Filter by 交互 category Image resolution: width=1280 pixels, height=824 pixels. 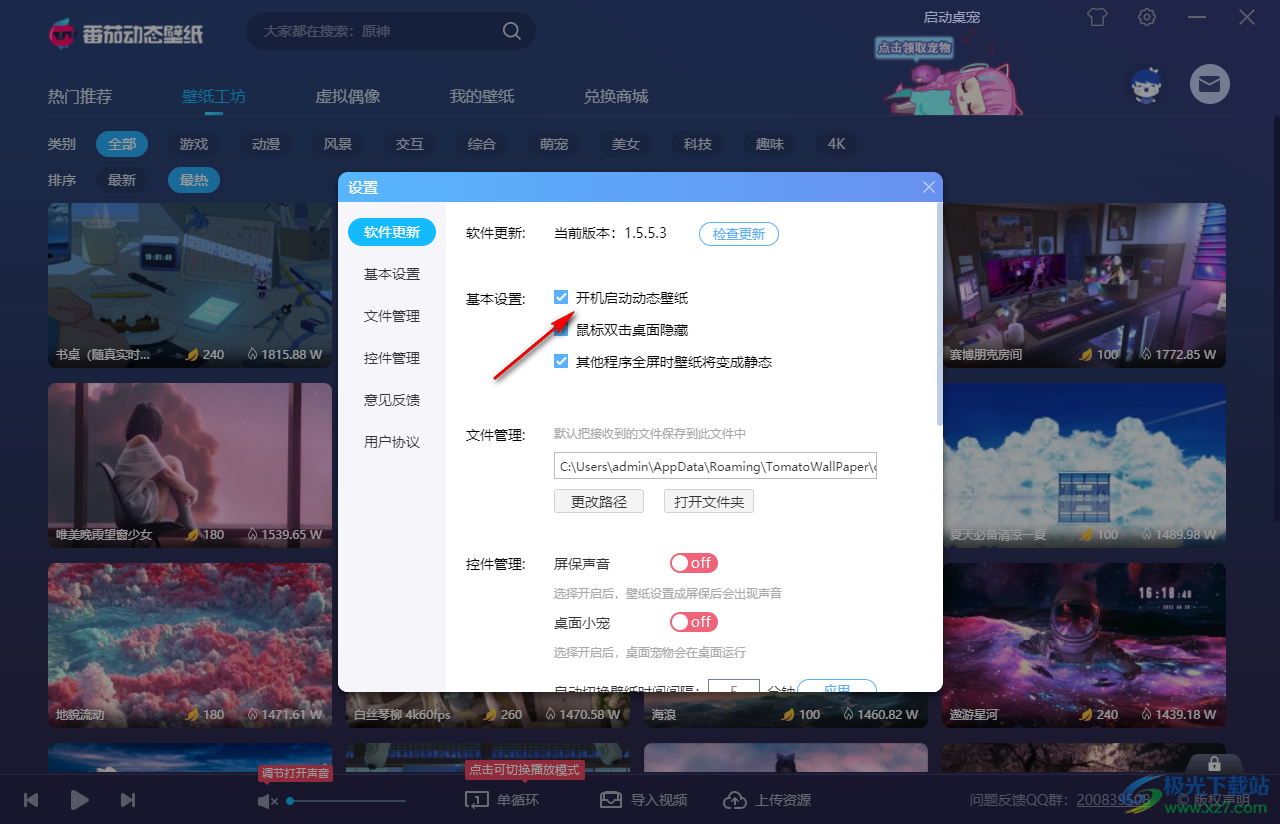(x=410, y=144)
